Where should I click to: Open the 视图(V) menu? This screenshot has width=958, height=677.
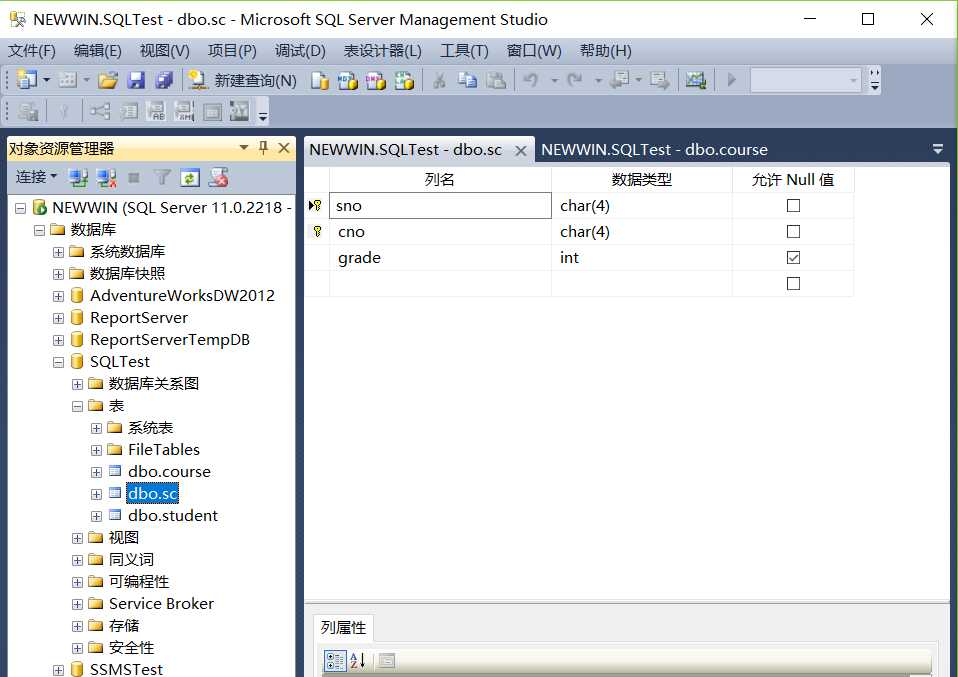pyautogui.click(x=164, y=51)
